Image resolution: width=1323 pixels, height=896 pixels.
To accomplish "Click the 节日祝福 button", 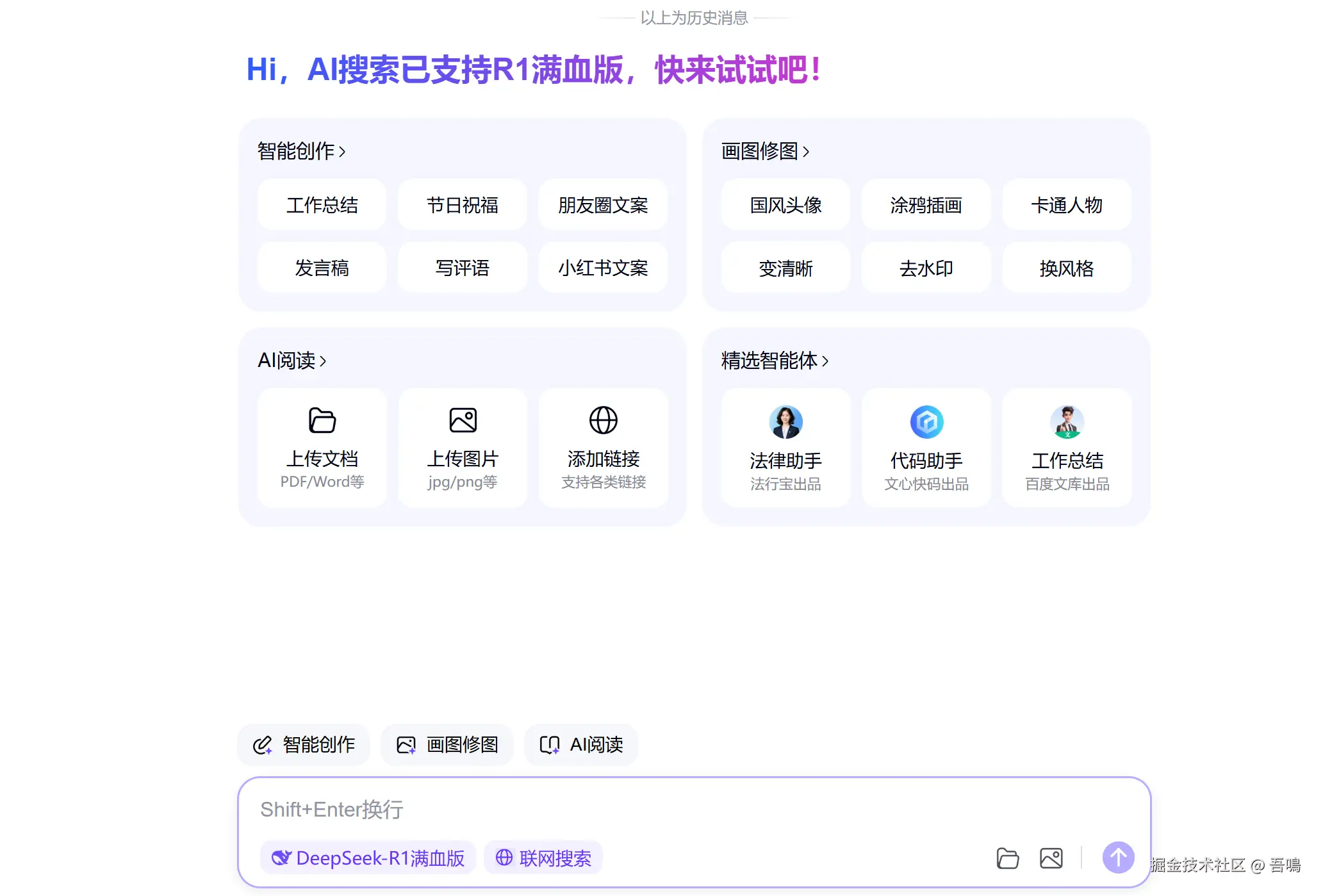I will coord(463,205).
